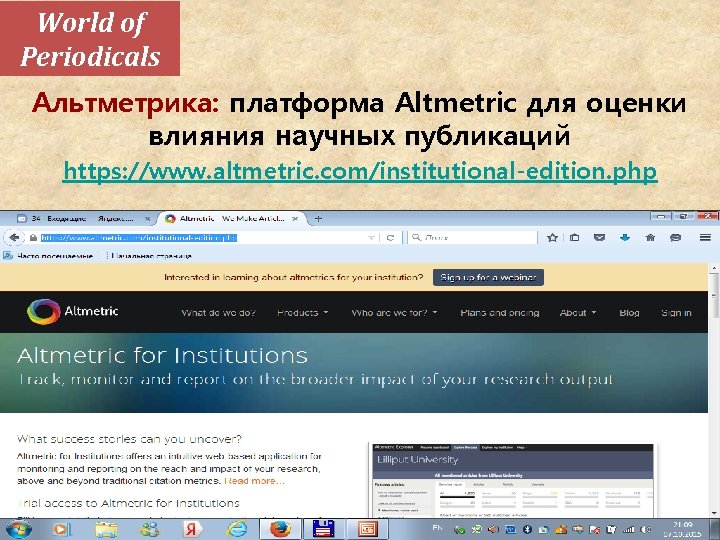Viewport: 720px width, 540px height.
Task: Open the Hello chat bubble icon
Action: pyautogui.click(x=675, y=237)
